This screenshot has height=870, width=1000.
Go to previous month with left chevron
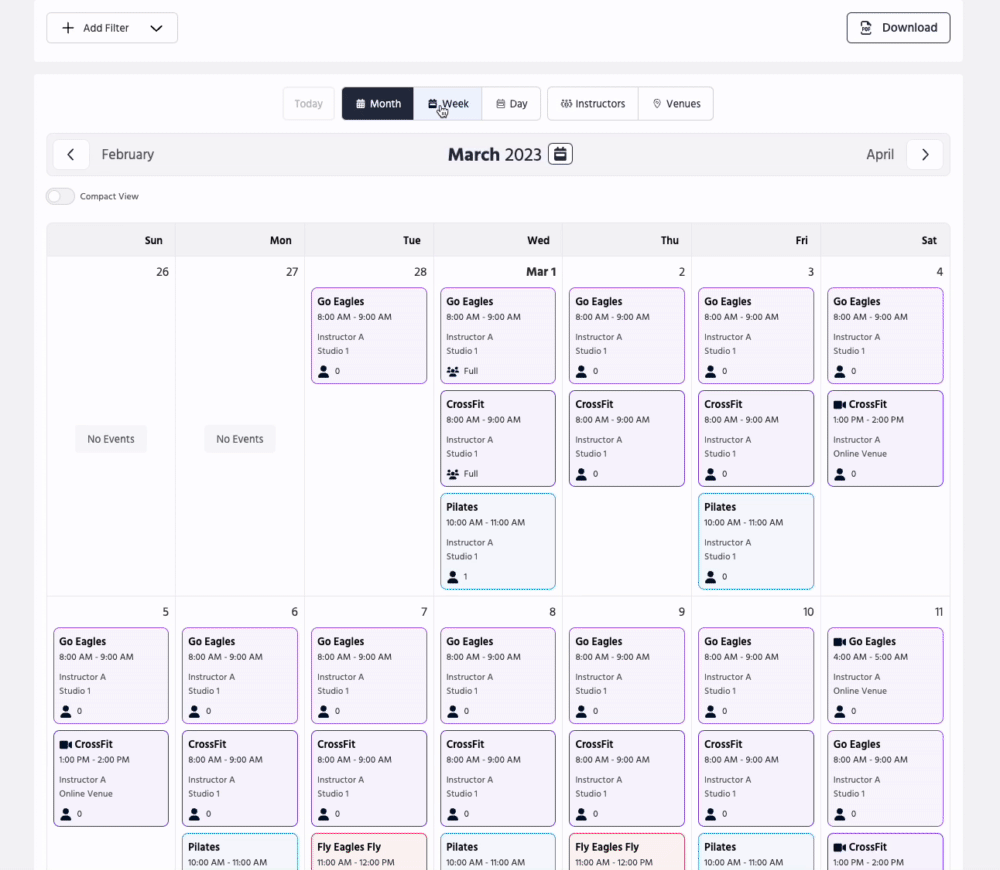pyautogui.click(x=70, y=154)
